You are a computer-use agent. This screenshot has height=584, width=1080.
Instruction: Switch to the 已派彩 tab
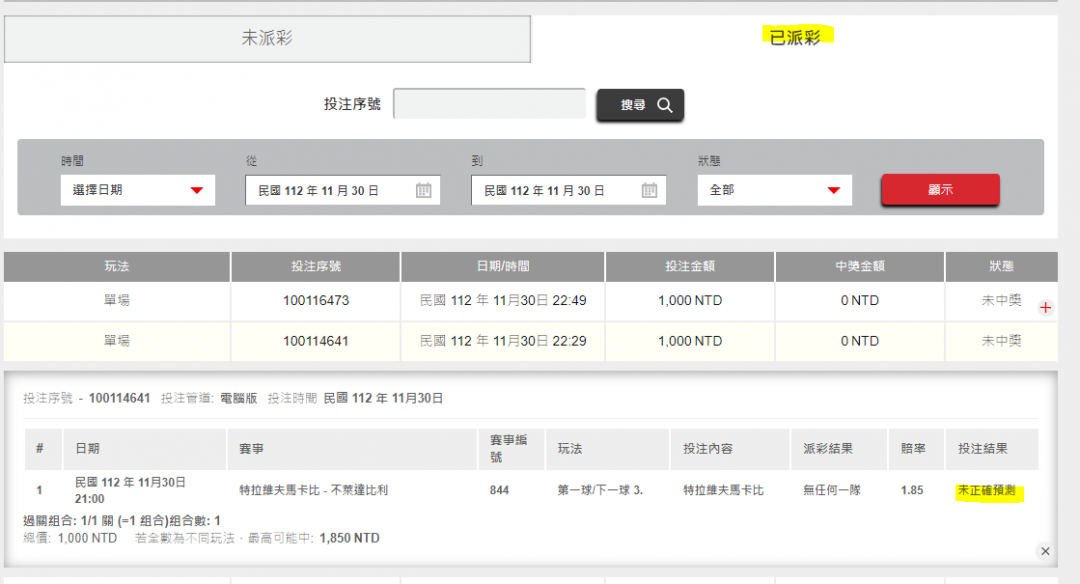click(795, 37)
